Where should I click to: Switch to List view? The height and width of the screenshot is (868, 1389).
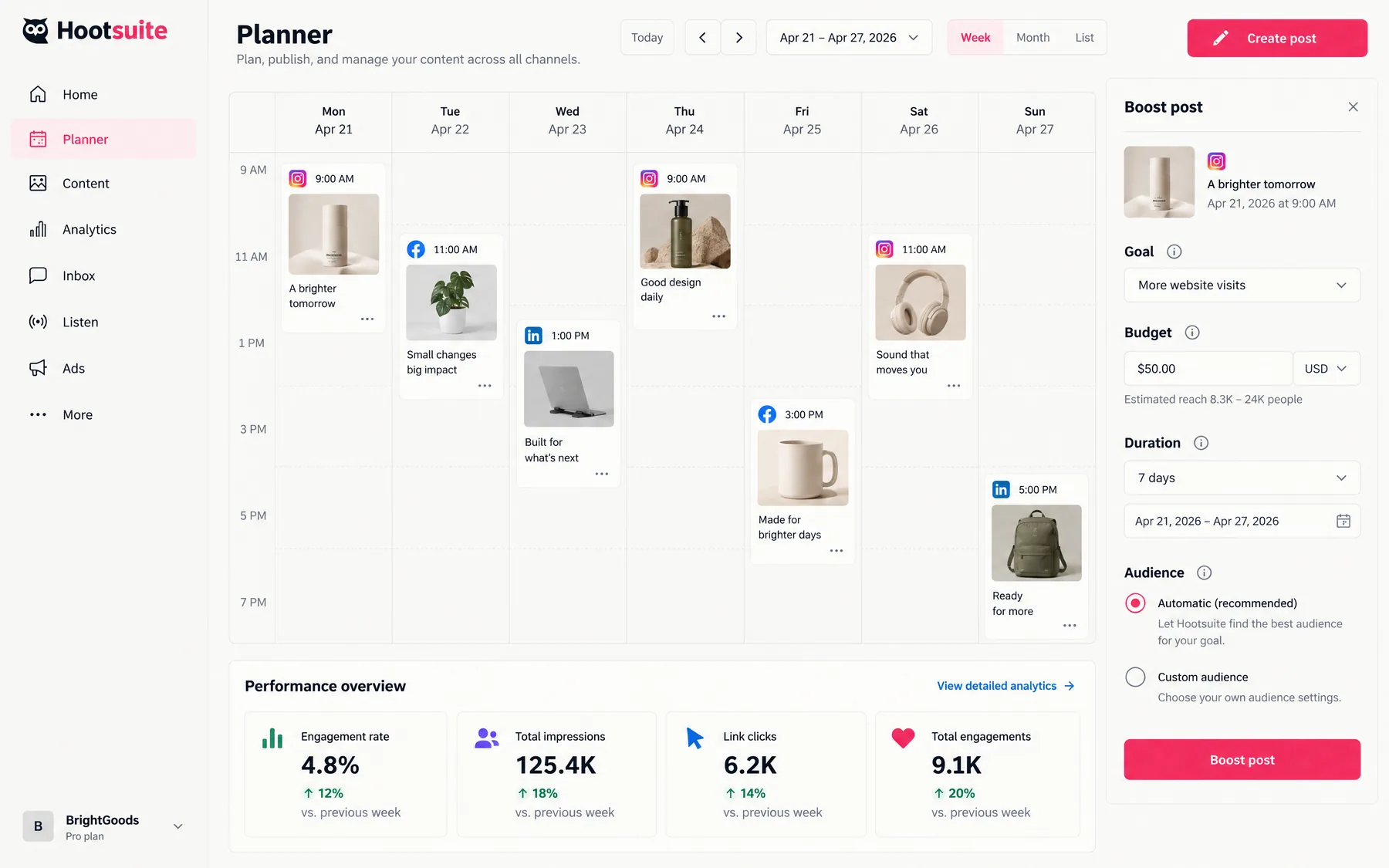(1084, 37)
